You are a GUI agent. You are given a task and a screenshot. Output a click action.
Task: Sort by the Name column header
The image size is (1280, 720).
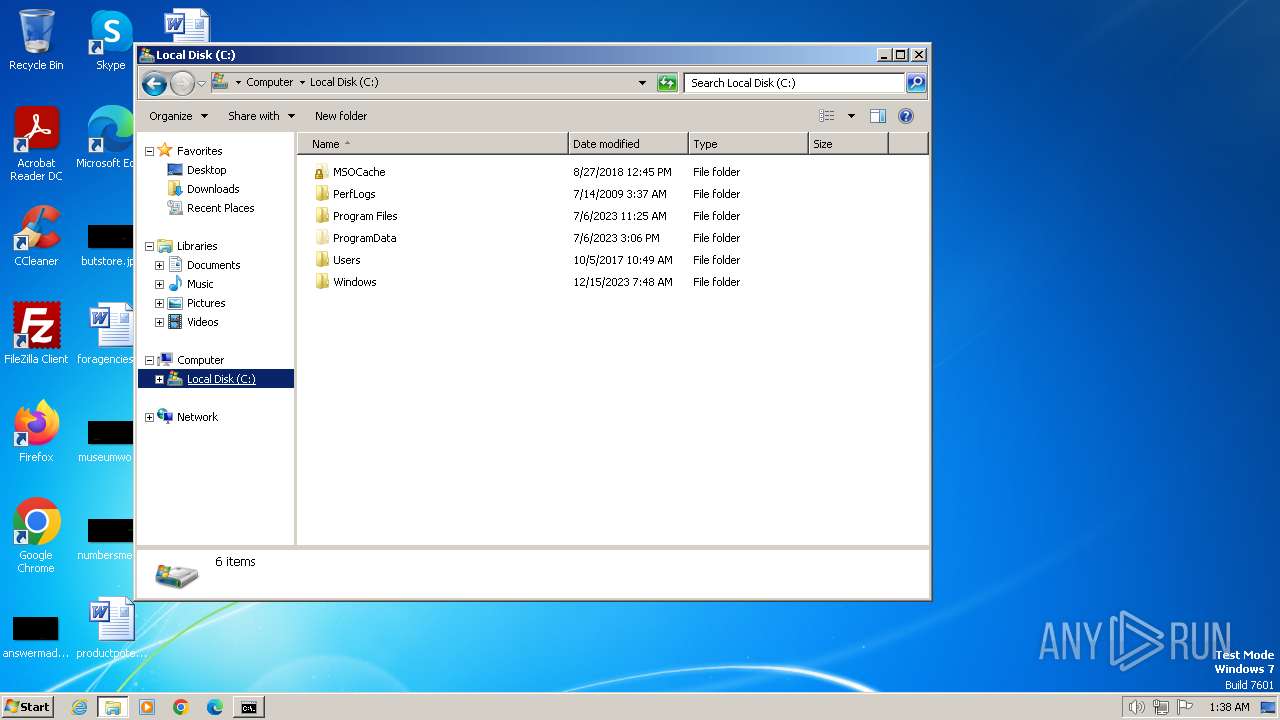click(x=433, y=144)
